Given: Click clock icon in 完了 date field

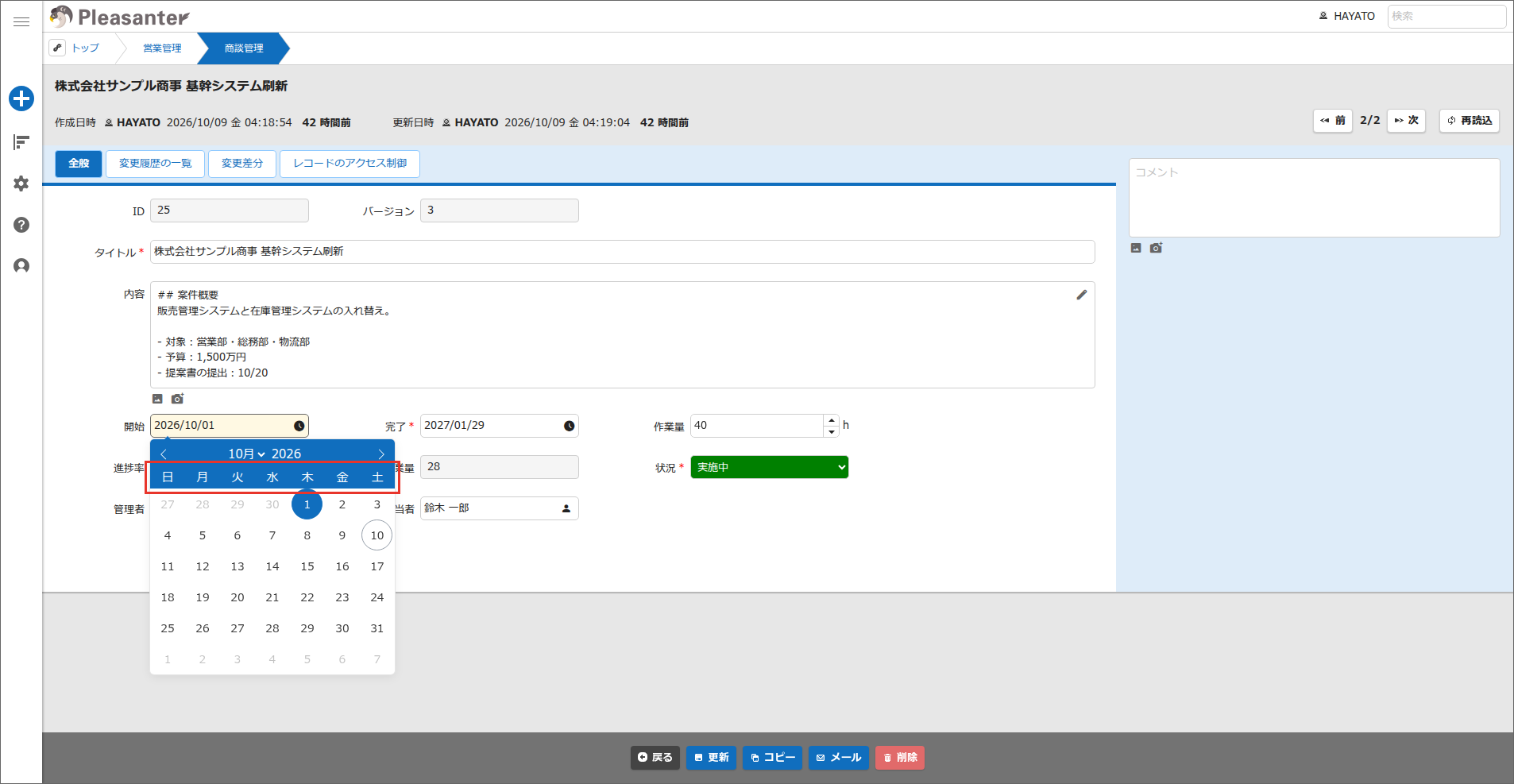Looking at the screenshot, I should click(570, 426).
